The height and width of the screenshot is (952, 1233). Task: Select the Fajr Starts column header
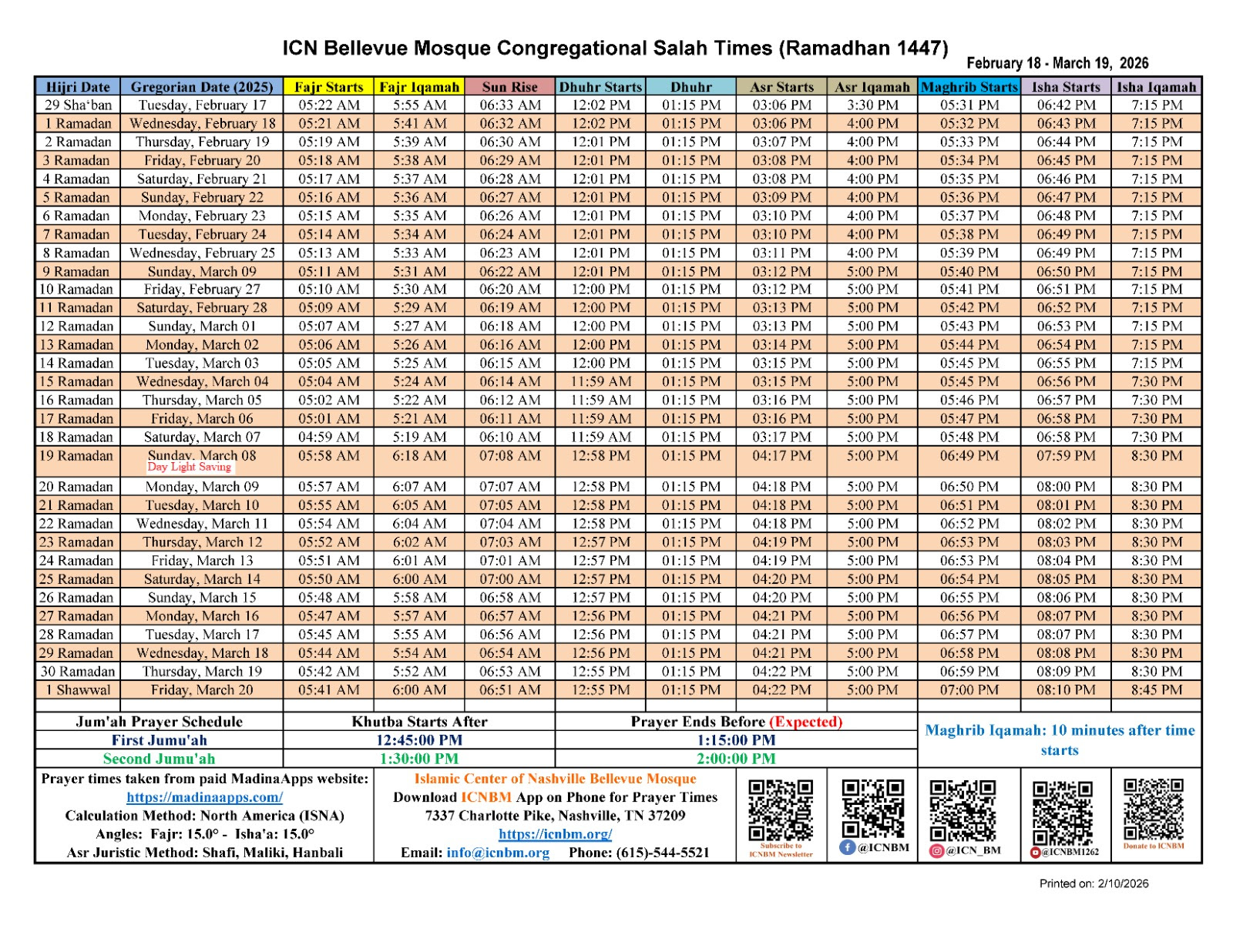pyautogui.click(x=328, y=87)
